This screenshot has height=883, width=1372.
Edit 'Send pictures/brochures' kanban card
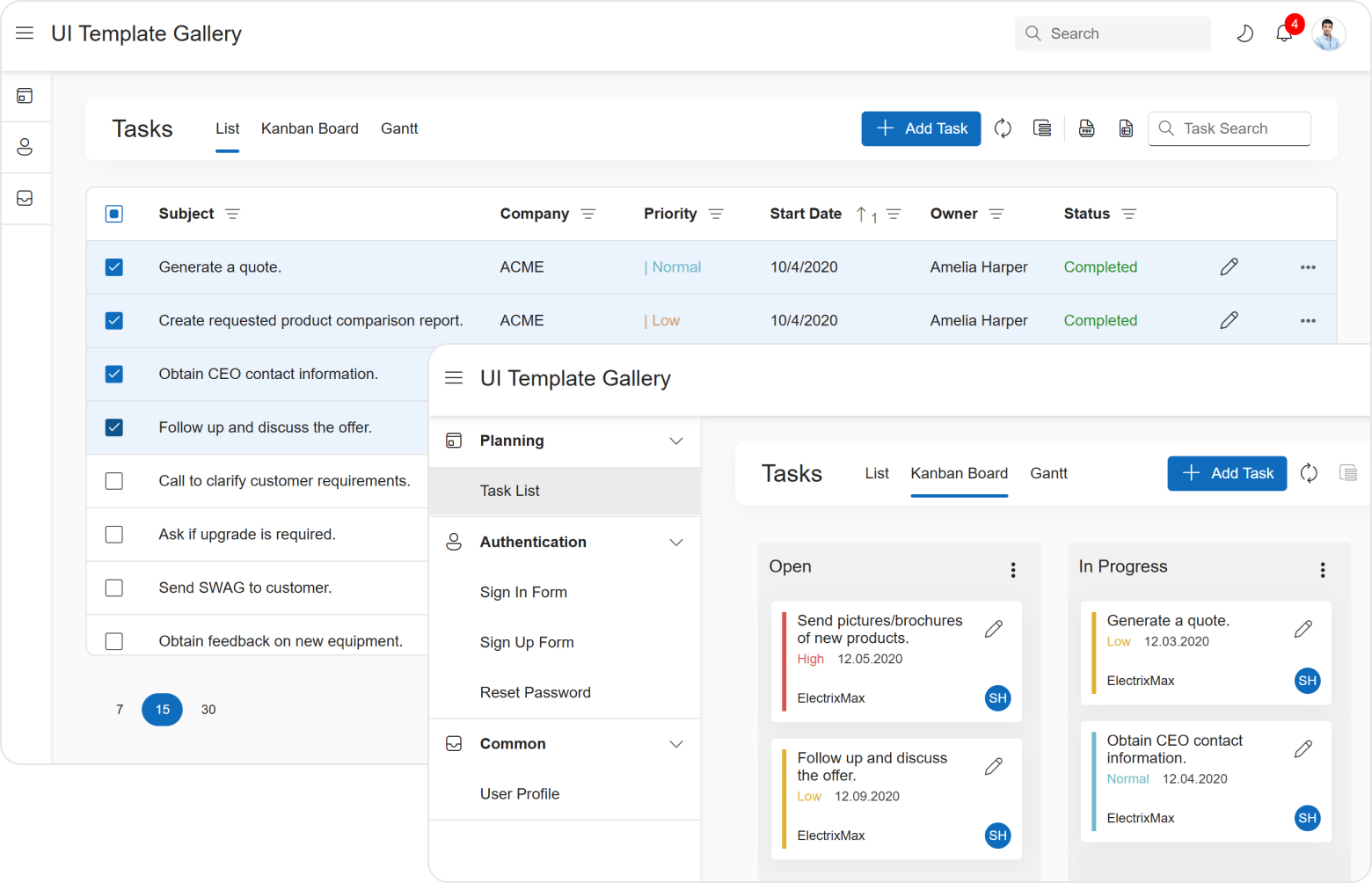click(994, 629)
